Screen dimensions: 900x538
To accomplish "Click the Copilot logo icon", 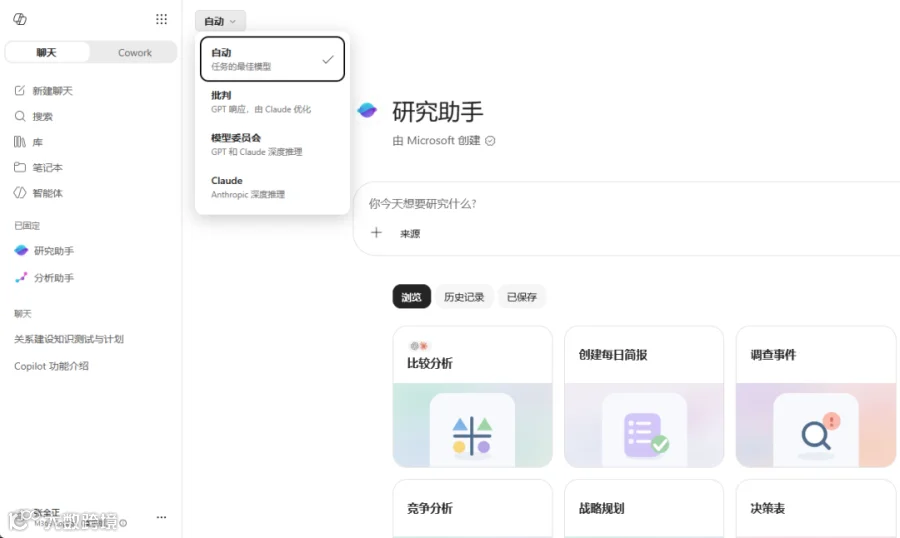I will point(20,19).
